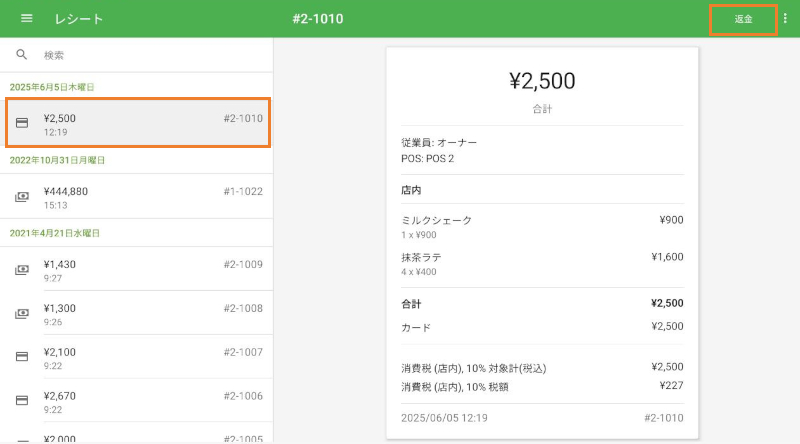Open receipt #2-1006 for ¥2,670
This screenshot has width=800, height=444.
[136, 401]
